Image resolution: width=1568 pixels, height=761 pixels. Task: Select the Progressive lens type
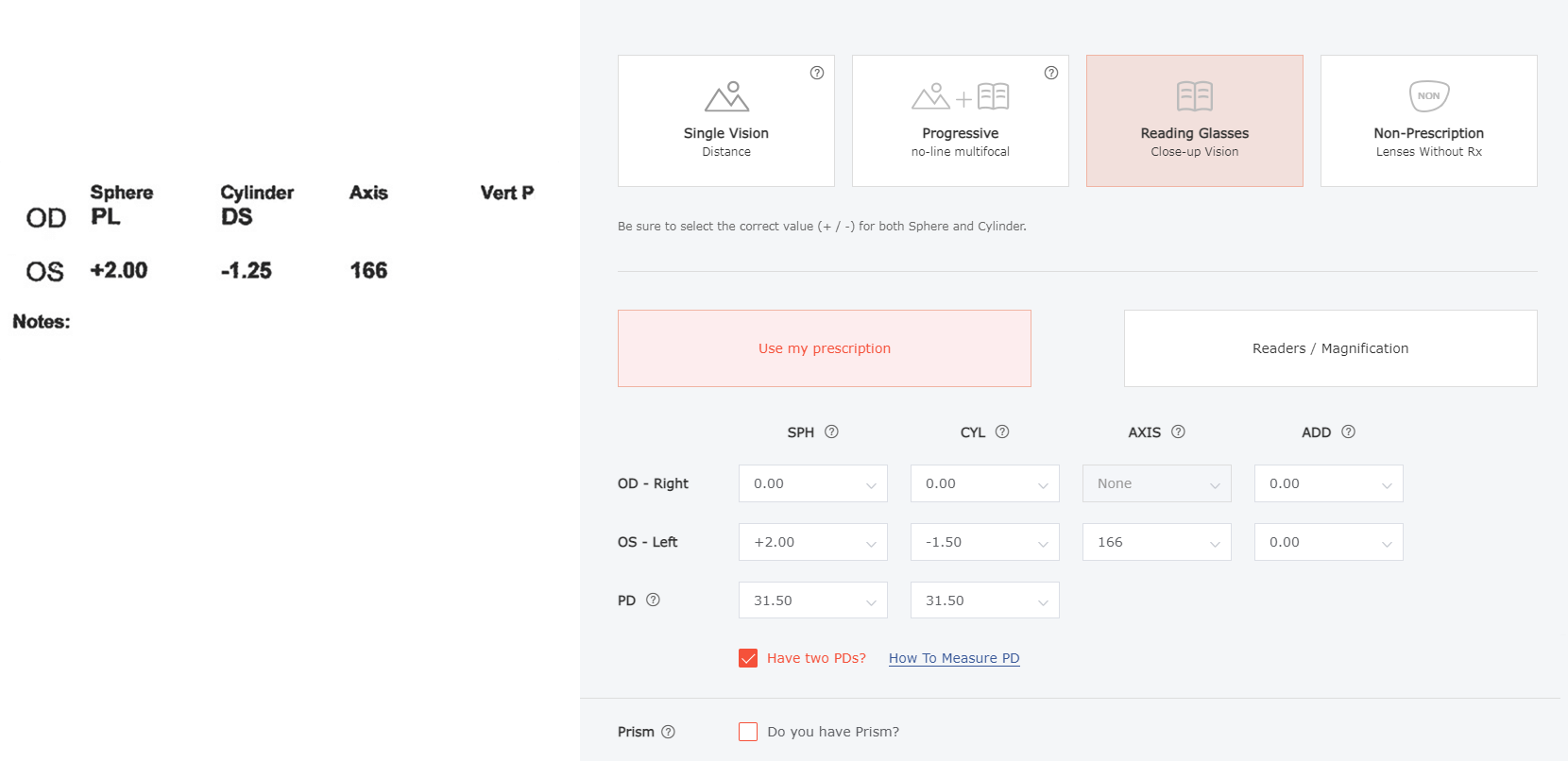coord(960,121)
